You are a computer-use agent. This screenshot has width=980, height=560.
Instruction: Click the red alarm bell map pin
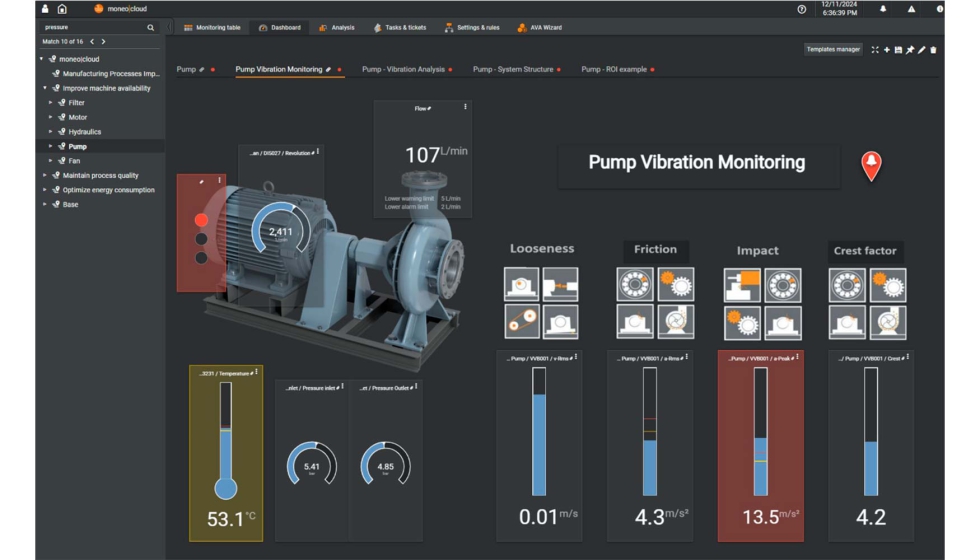coord(871,164)
